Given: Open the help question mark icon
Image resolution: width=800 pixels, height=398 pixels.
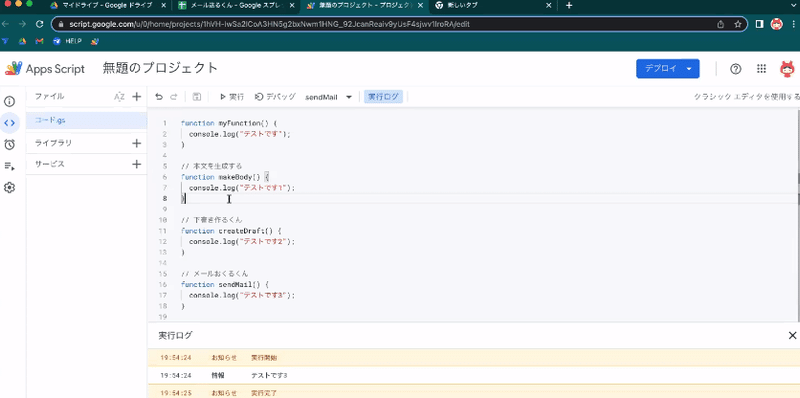Looking at the screenshot, I should pos(735,69).
